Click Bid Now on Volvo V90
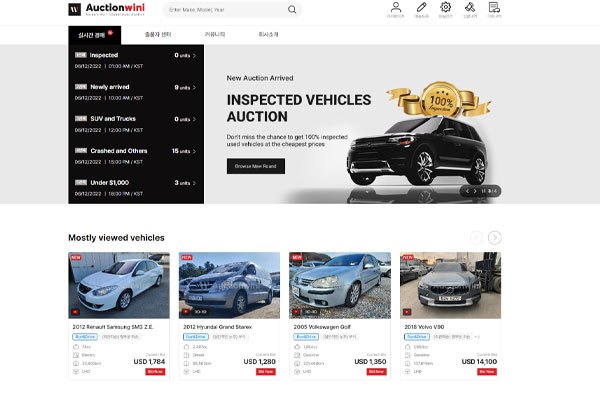Image resolution: width=600 pixels, height=400 pixels. pos(487,372)
